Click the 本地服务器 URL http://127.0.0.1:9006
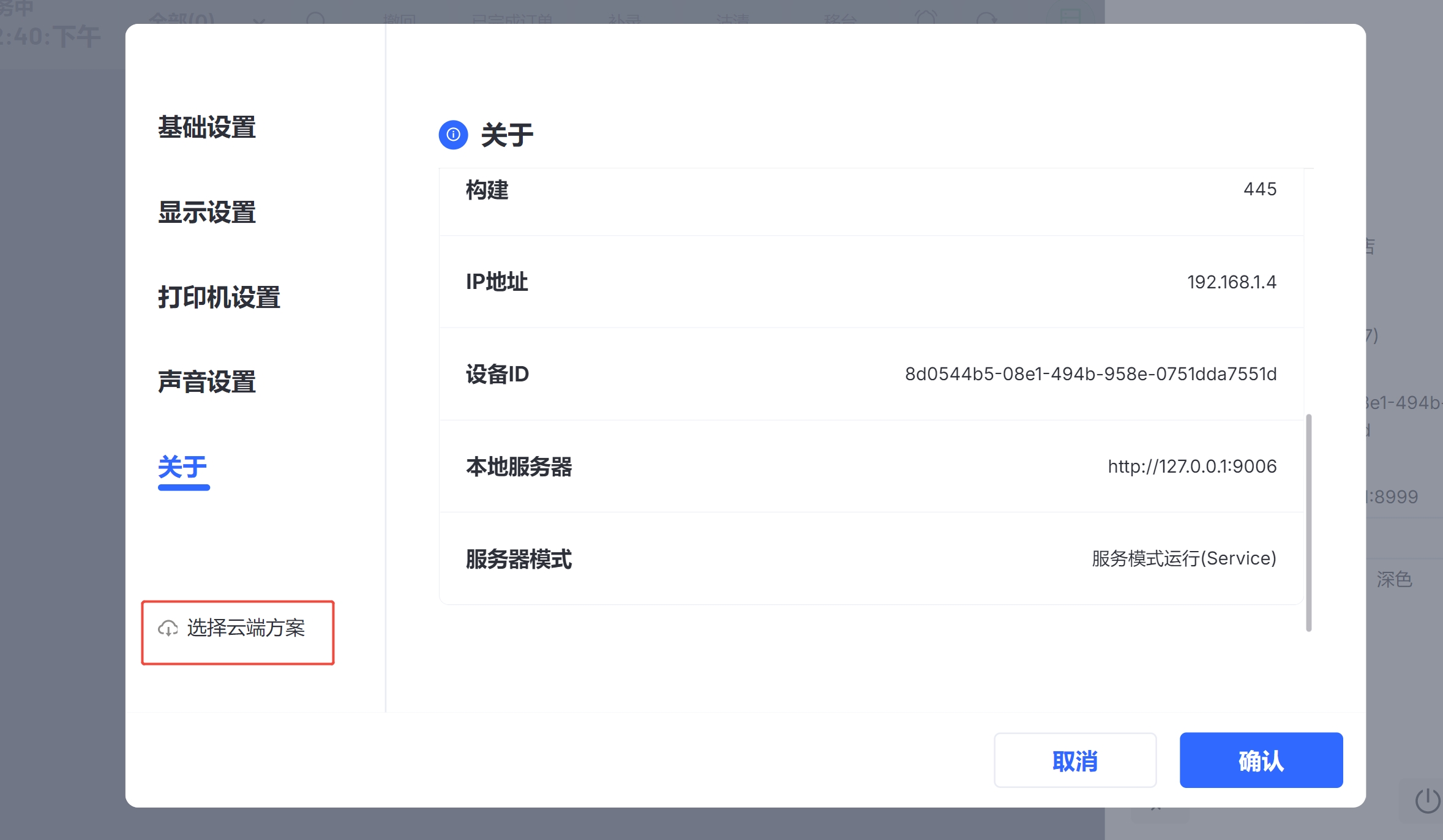Viewport: 1443px width, 840px height. pyautogui.click(x=1191, y=467)
